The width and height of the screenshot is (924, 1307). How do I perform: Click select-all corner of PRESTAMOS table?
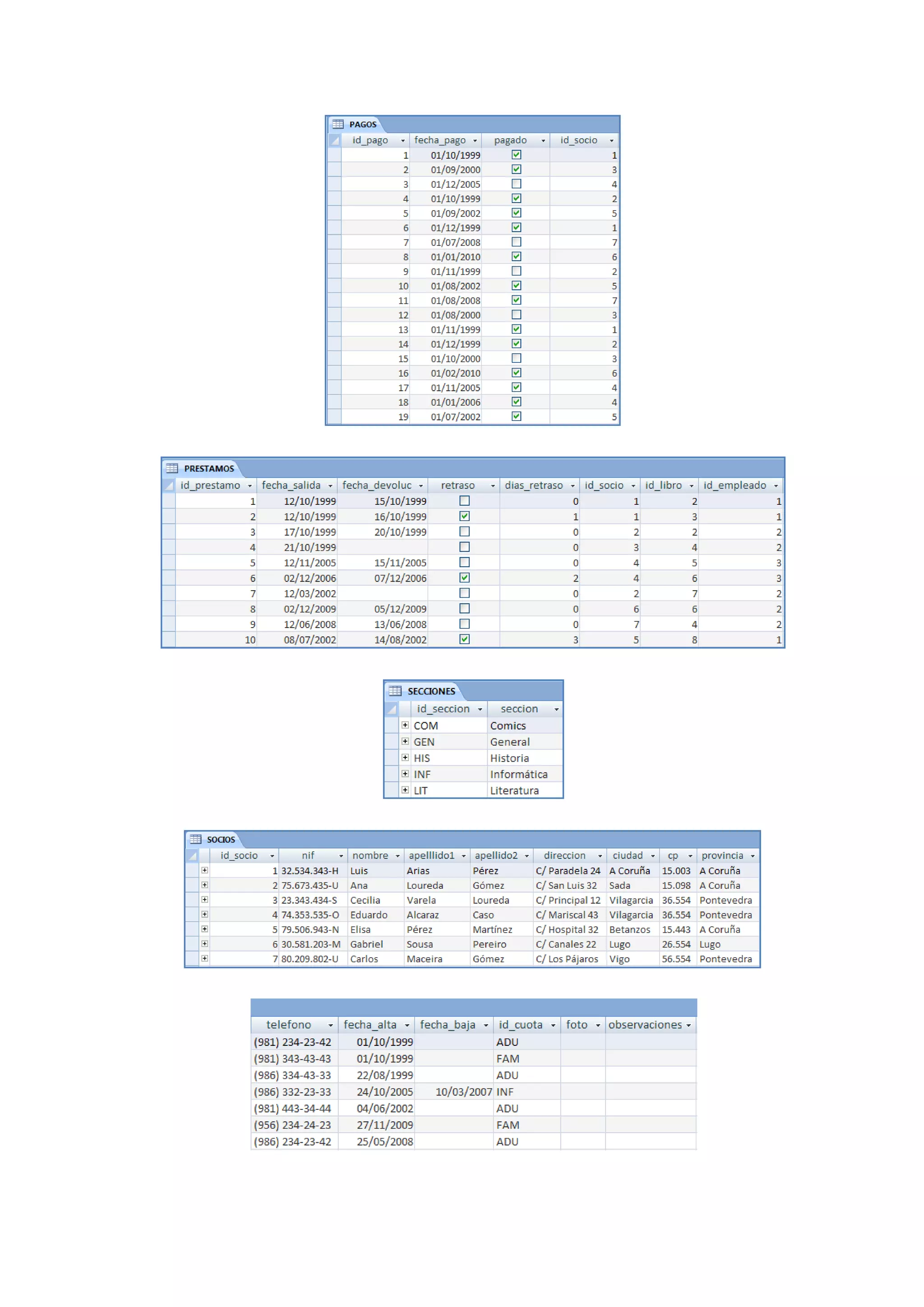(169, 485)
